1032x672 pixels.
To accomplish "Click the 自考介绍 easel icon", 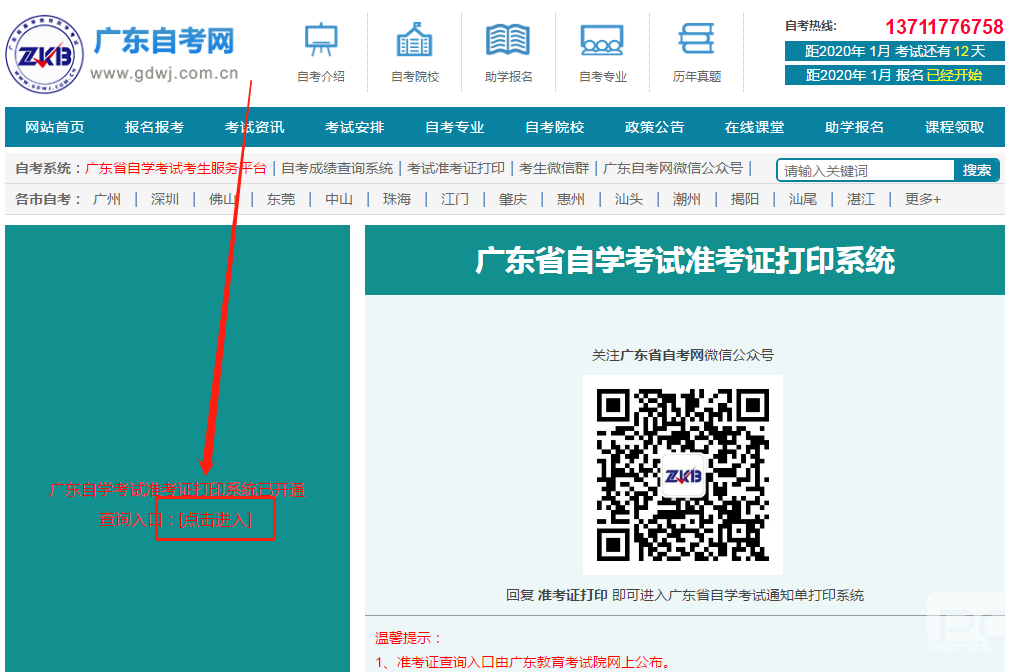I will point(321,40).
